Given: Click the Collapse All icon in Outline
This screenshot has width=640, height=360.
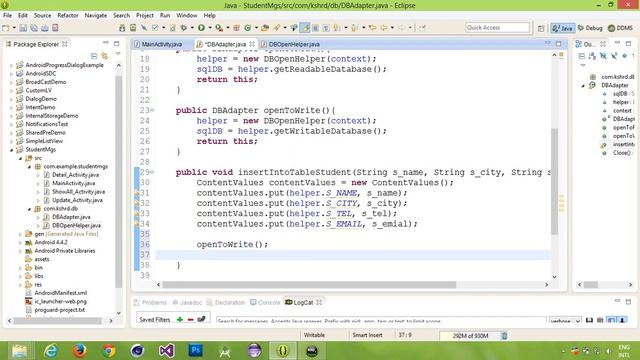Looking at the screenshot, I should (x=582, y=56).
